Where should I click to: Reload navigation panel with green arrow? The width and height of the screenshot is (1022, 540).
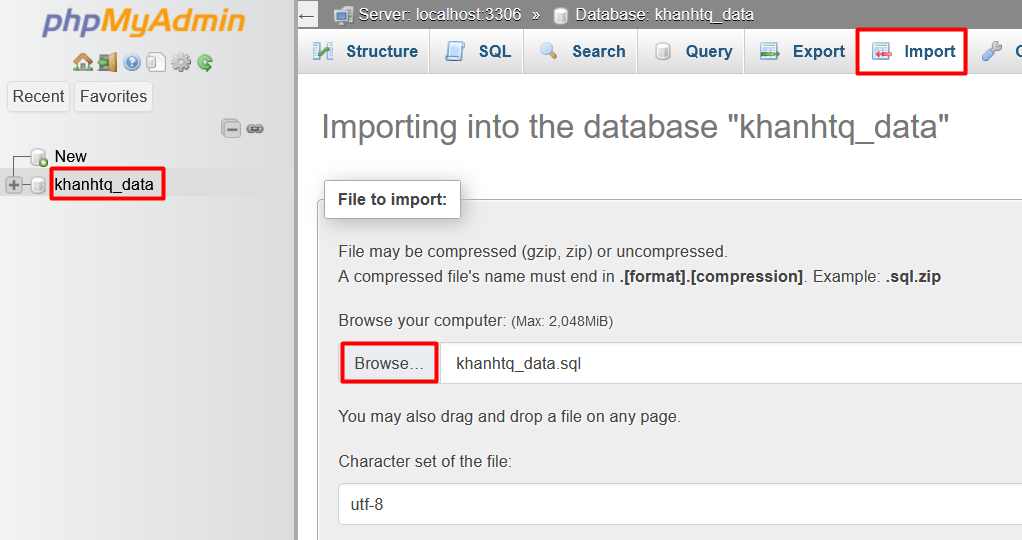click(x=205, y=62)
